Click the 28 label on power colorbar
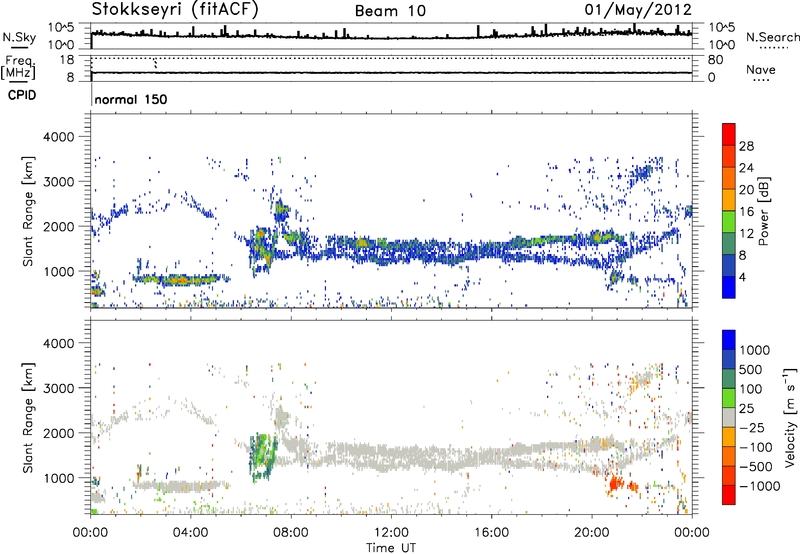Screen dimensions: 800x554 pyautogui.click(x=746, y=146)
